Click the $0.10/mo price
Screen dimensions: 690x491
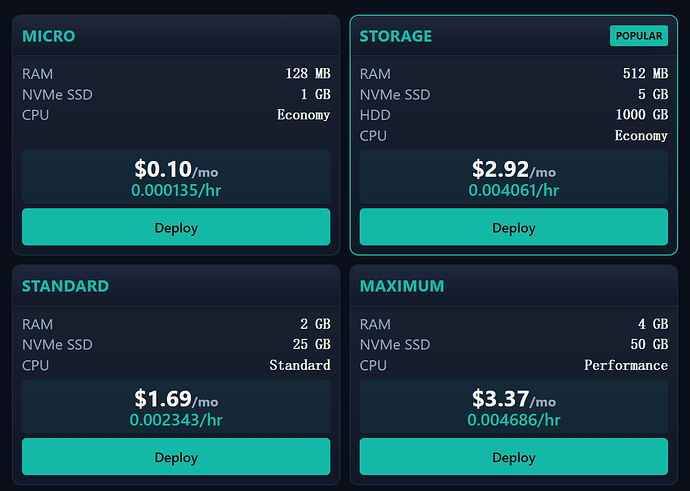tap(176, 169)
